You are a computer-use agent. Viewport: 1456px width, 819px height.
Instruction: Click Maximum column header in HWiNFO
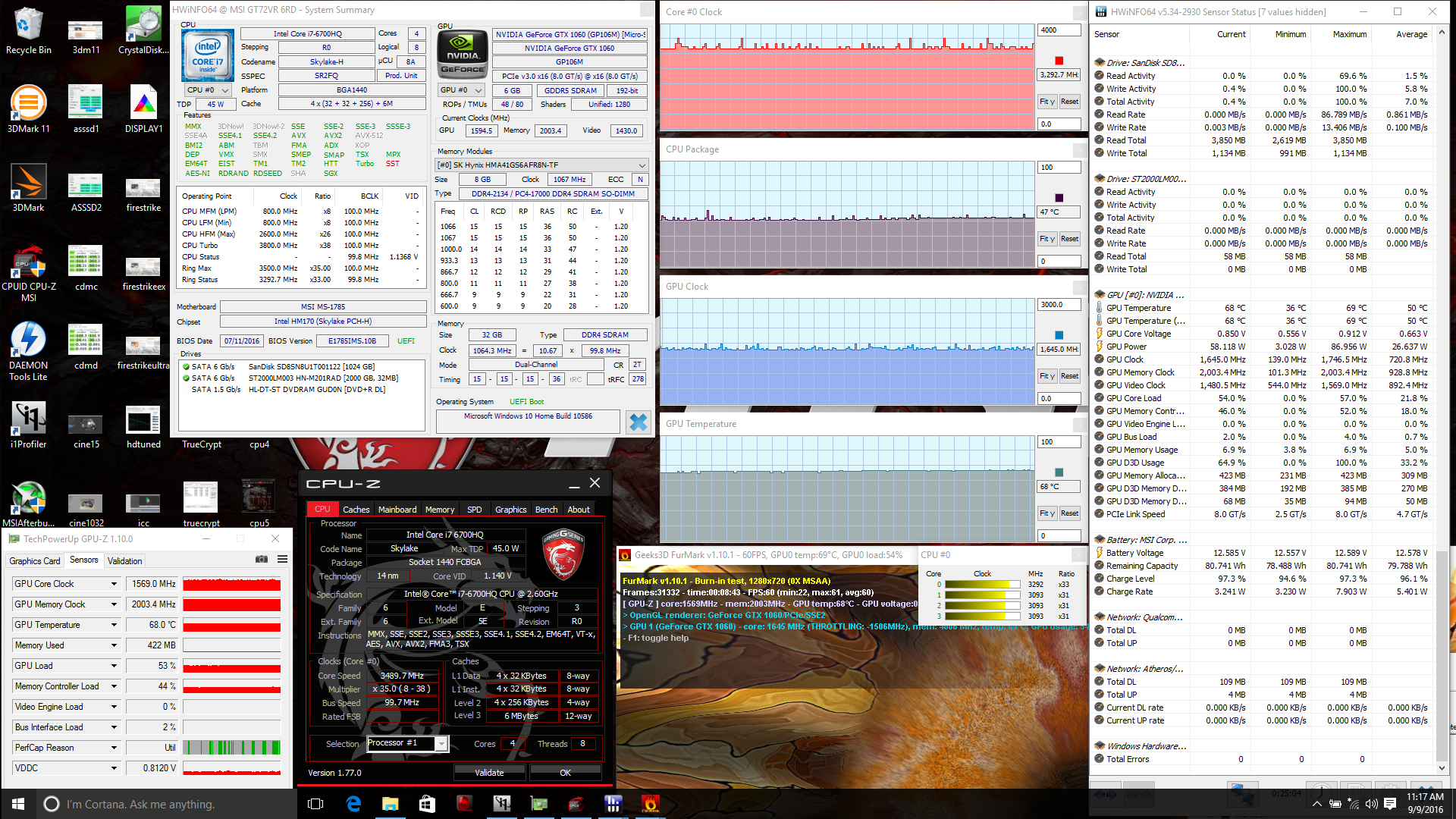pos(1341,34)
